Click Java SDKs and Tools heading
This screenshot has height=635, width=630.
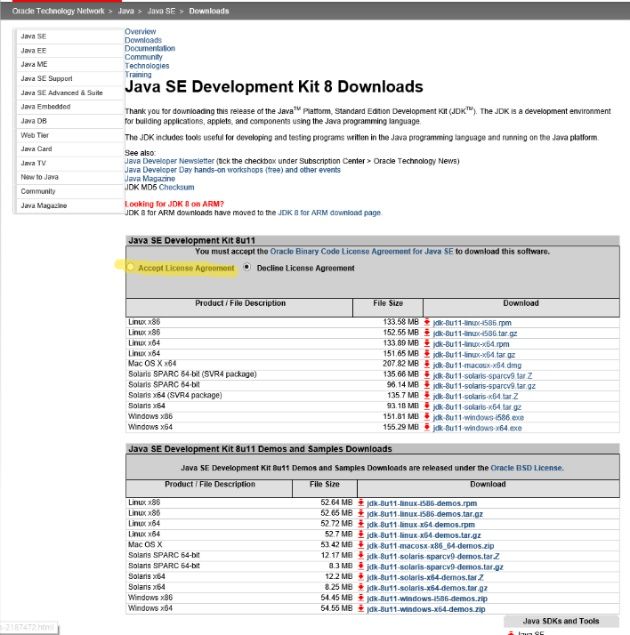(x=561, y=621)
